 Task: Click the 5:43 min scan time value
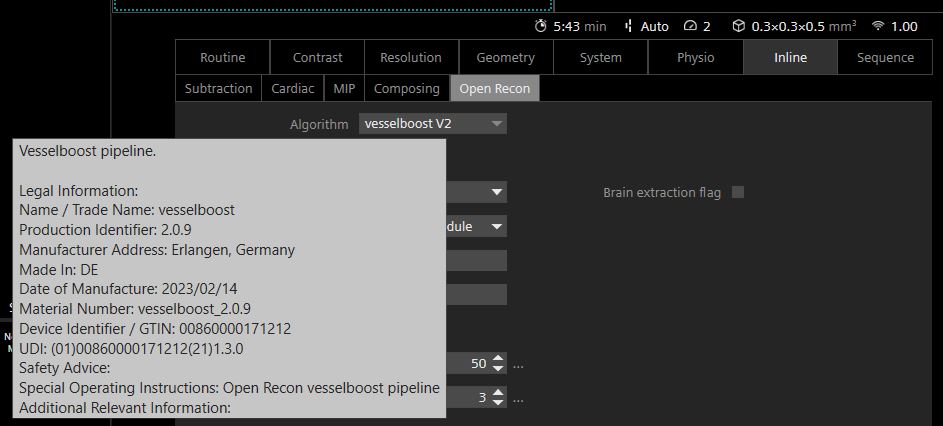580,26
